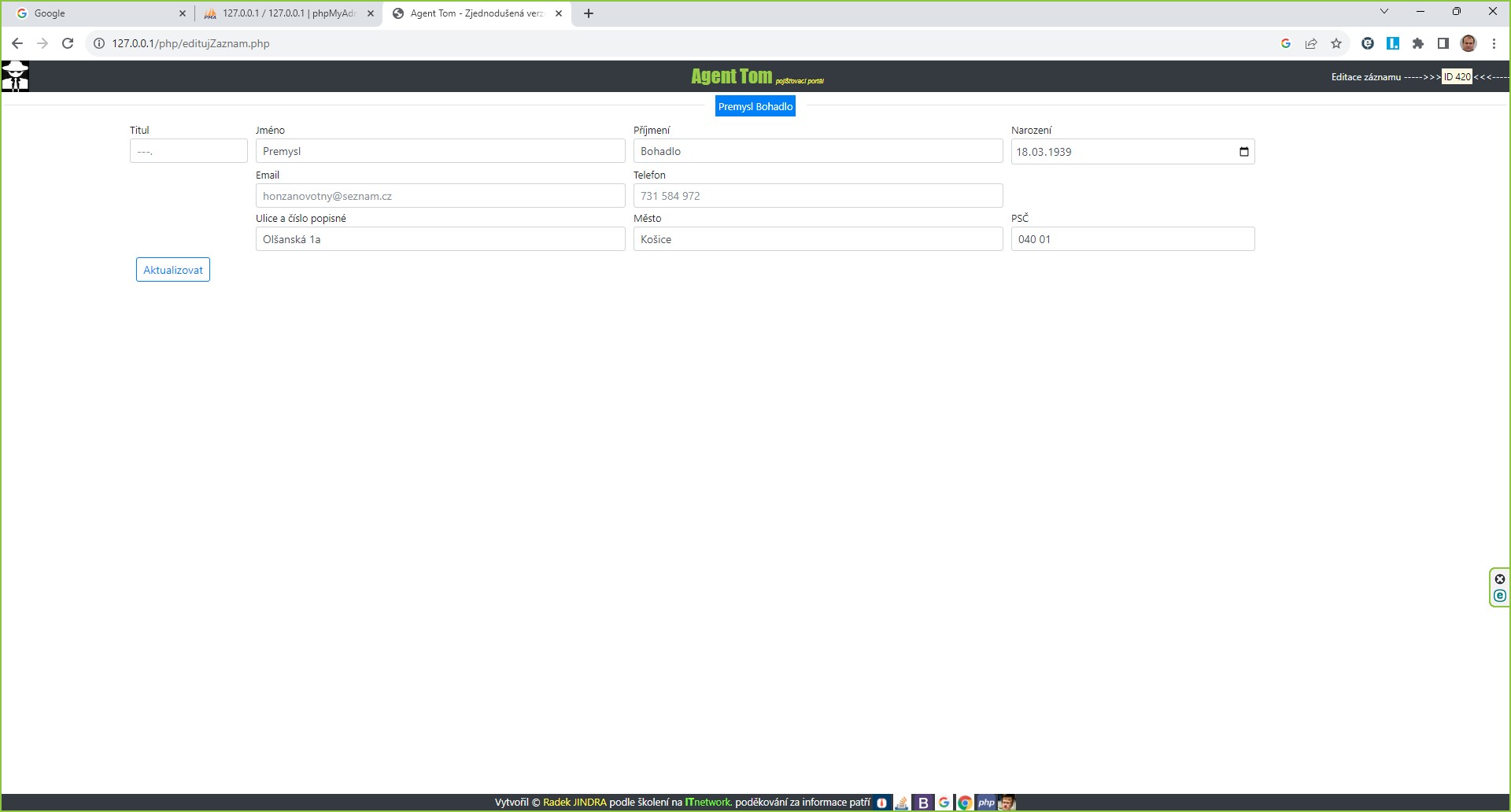Click the Chrome logo icon in footer
1511x812 pixels.
pyautogui.click(x=965, y=803)
